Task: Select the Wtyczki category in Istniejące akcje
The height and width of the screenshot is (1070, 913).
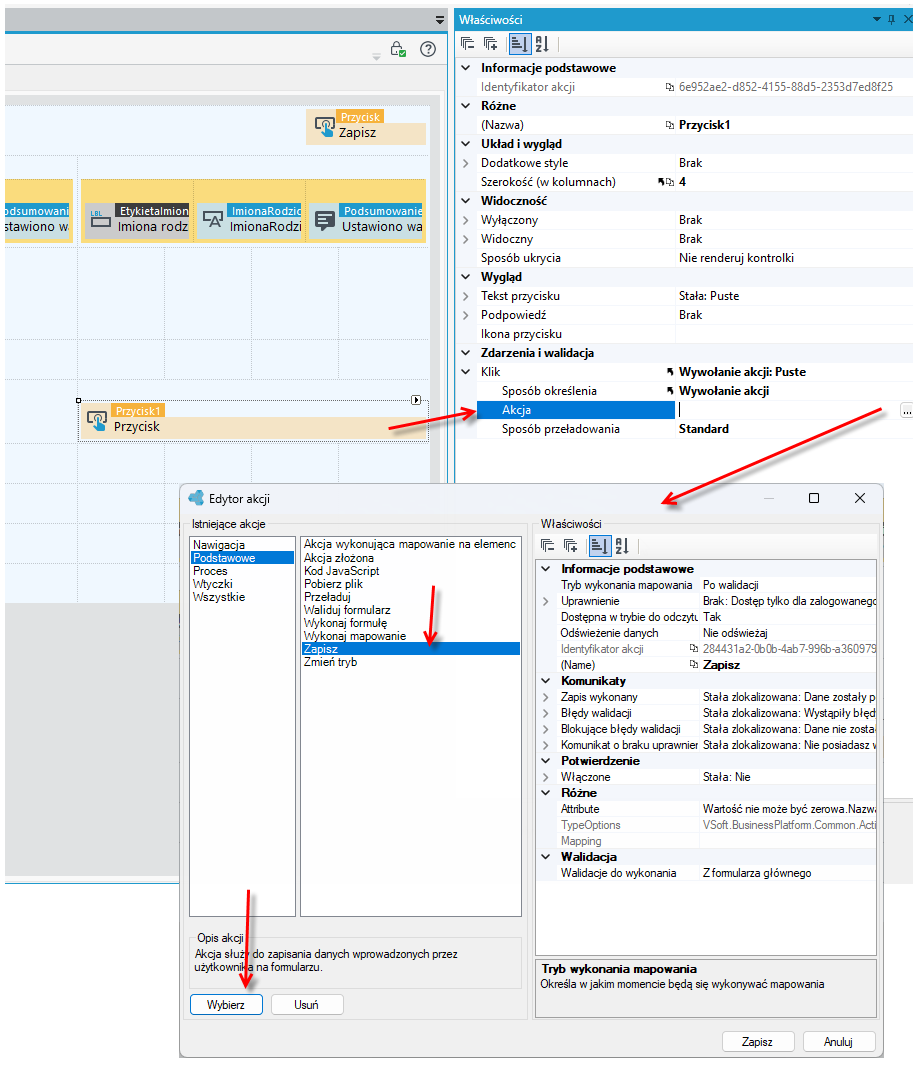Action: 213,583
